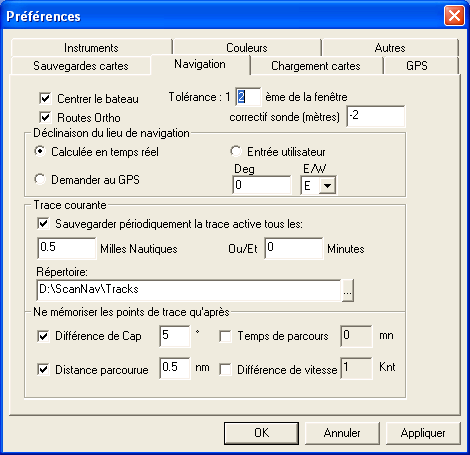Choose the Entrée utilisateur radio option

coord(236,151)
